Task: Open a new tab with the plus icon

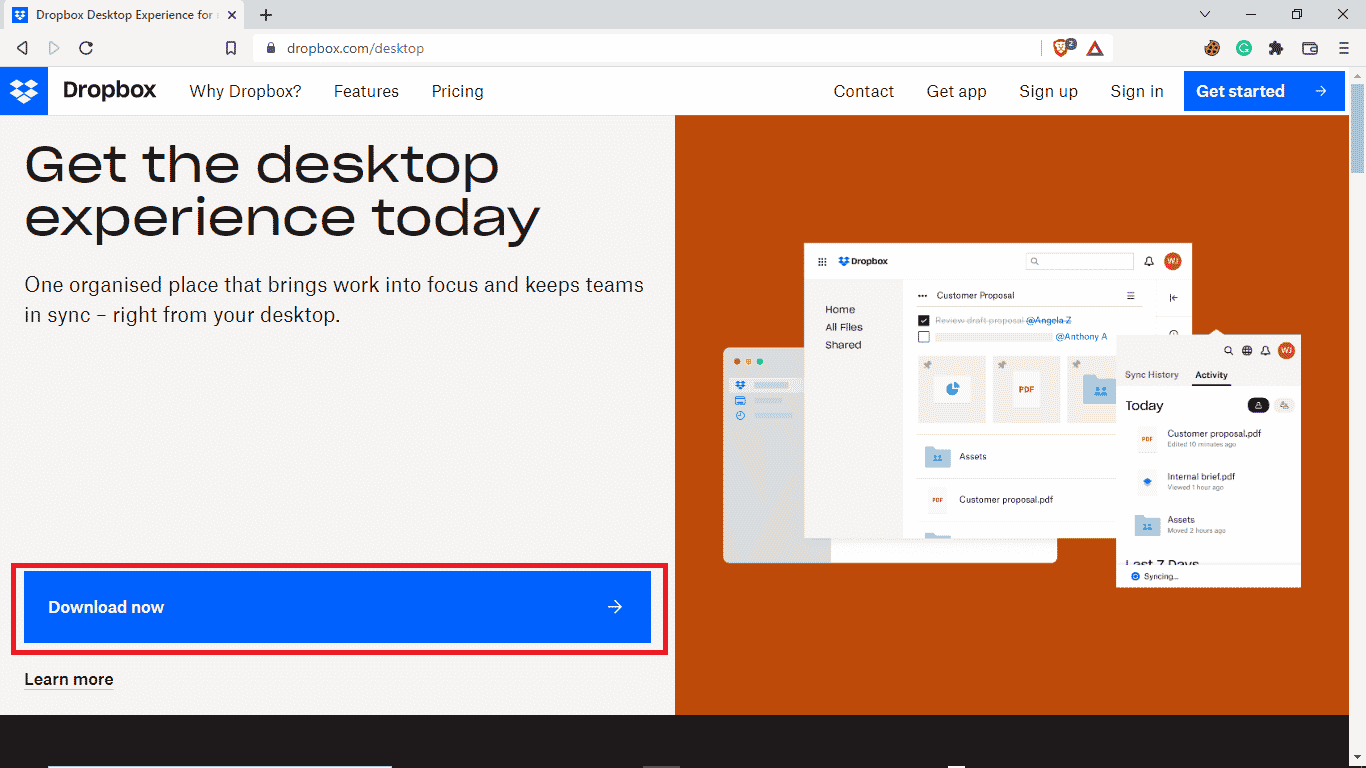Action: pos(266,15)
